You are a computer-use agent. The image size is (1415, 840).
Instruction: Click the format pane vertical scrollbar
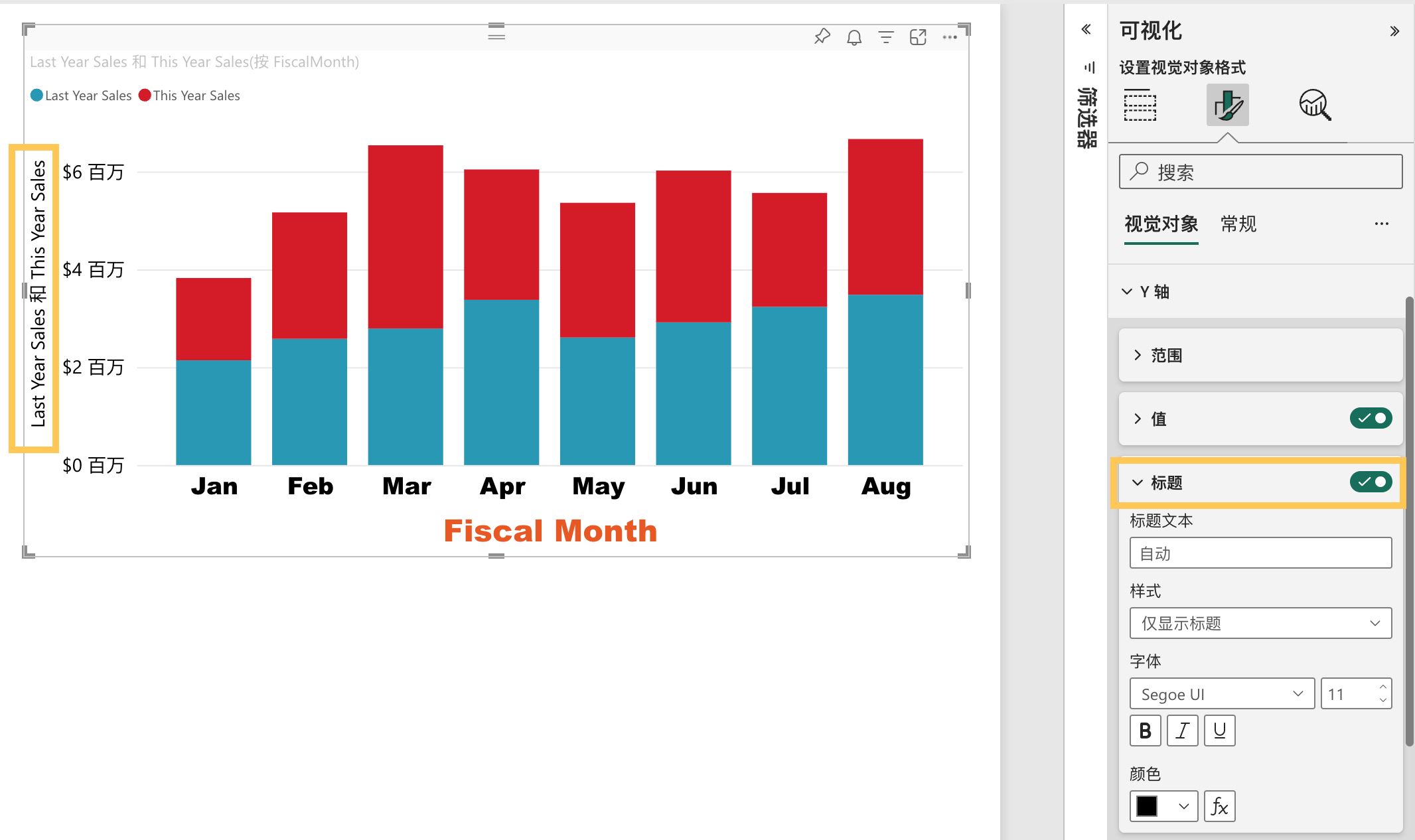tap(1410, 521)
